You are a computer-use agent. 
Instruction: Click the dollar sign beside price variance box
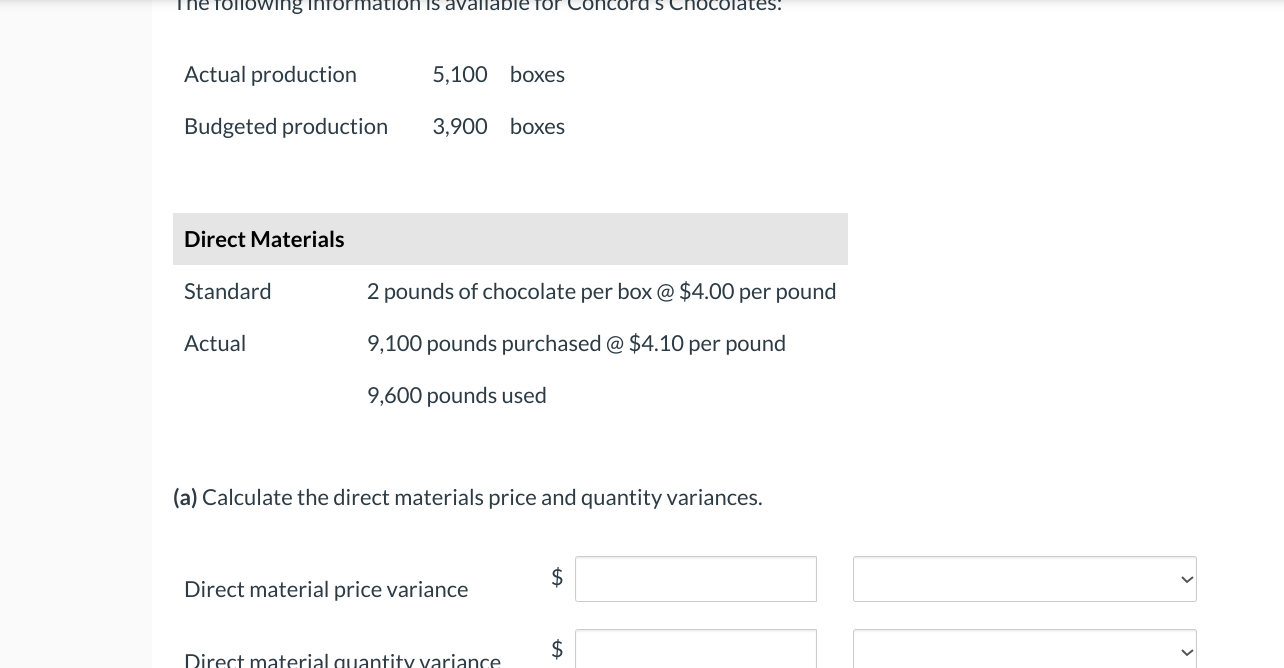[557, 577]
